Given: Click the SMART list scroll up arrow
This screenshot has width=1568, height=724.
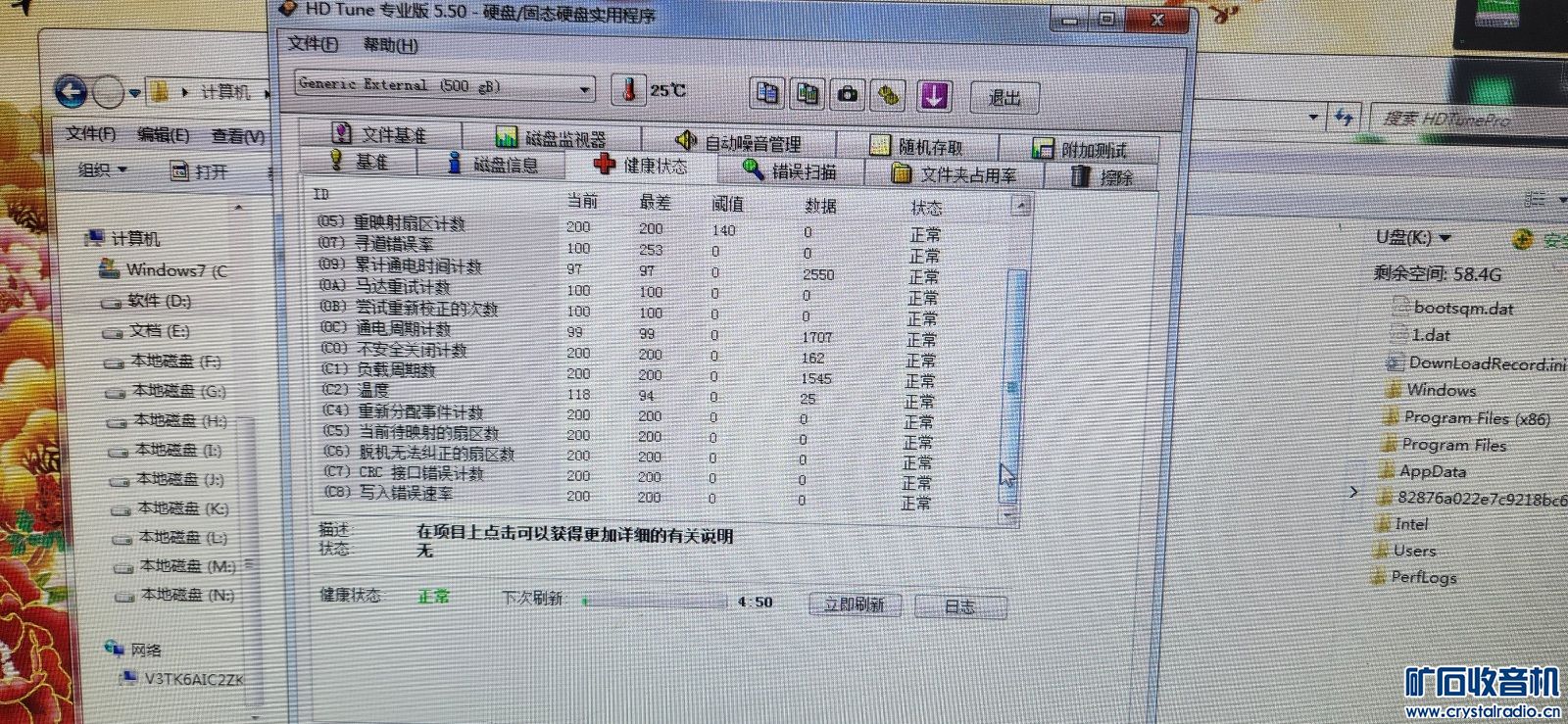Looking at the screenshot, I should [x=1021, y=206].
